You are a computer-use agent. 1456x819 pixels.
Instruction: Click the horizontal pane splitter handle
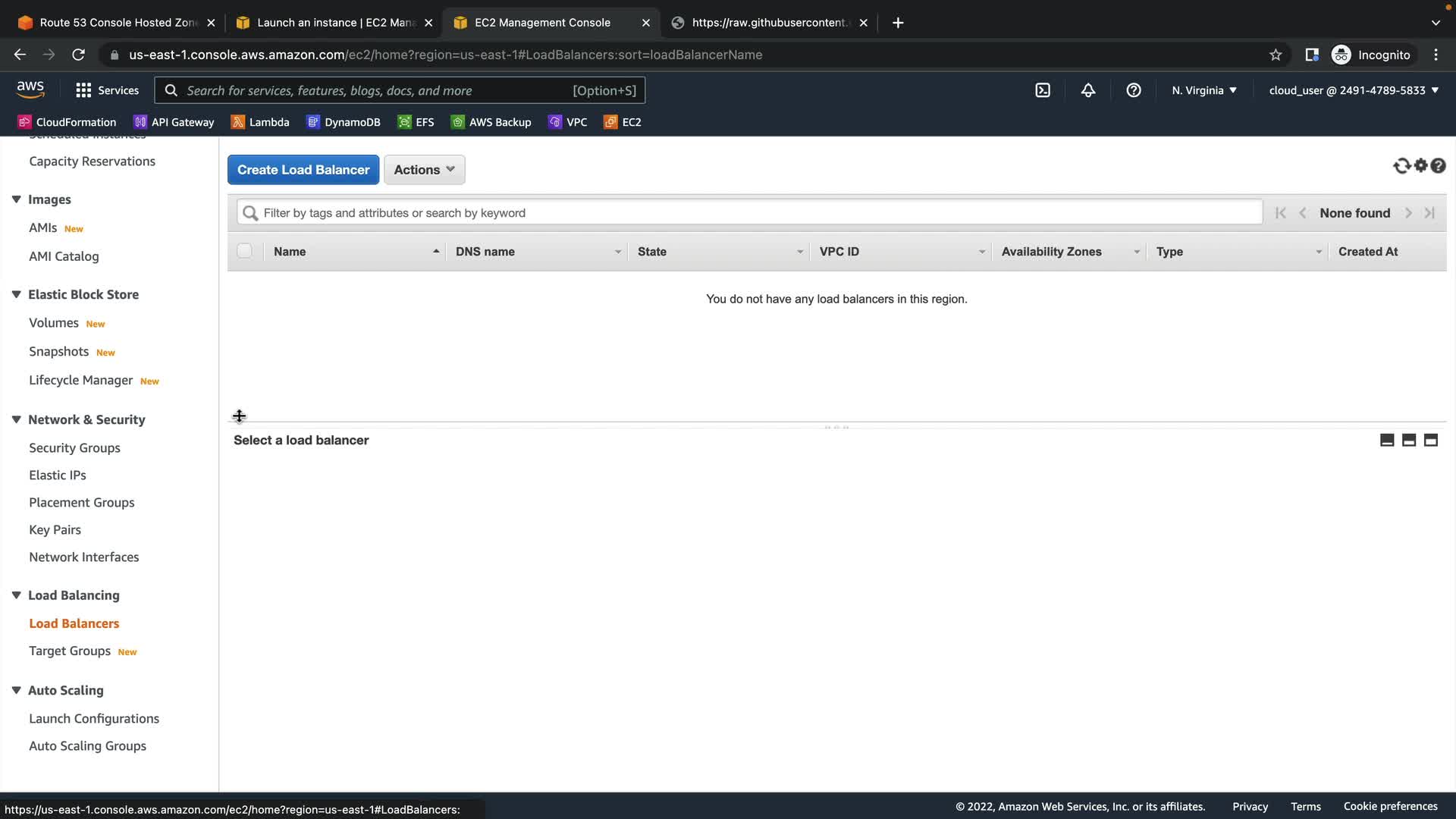tap(836, 427)
